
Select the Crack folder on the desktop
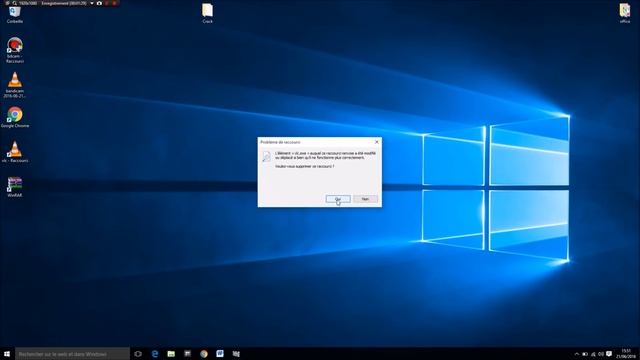207,13
